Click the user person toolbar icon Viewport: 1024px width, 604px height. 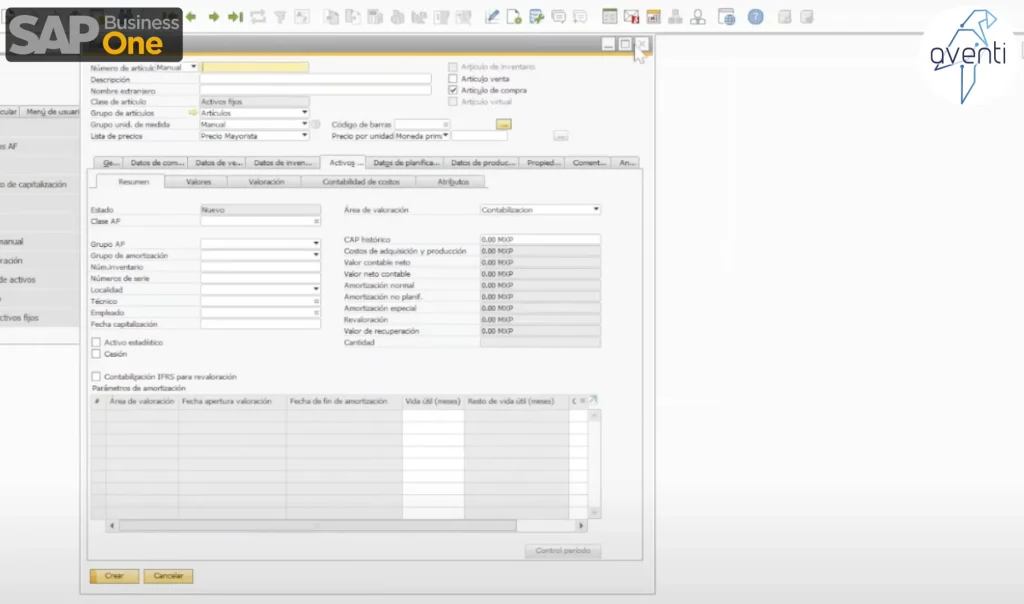point(697,17)
